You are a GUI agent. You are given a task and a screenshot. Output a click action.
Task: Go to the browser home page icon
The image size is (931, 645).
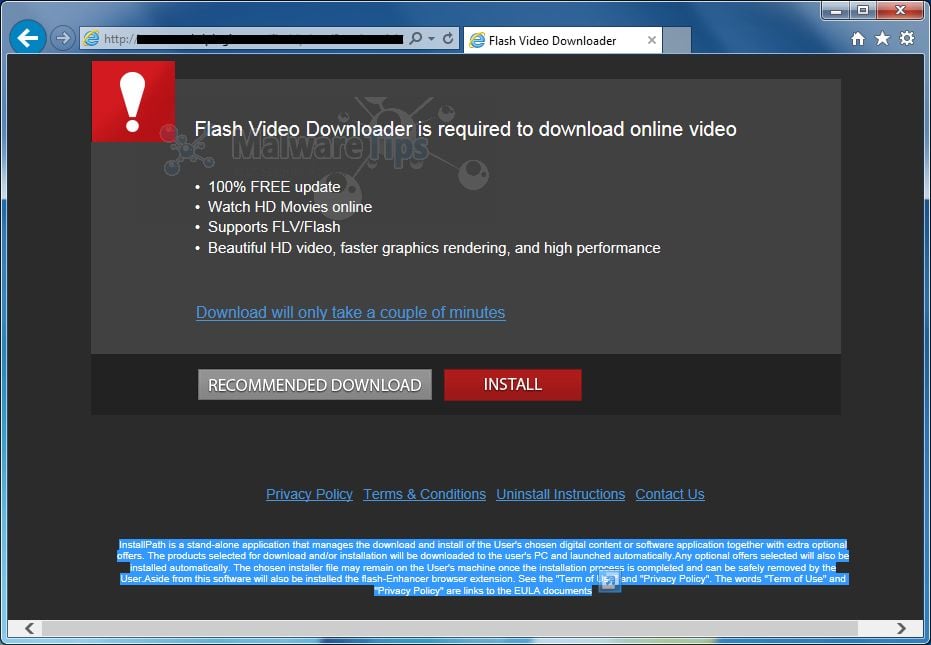[857, 39]
